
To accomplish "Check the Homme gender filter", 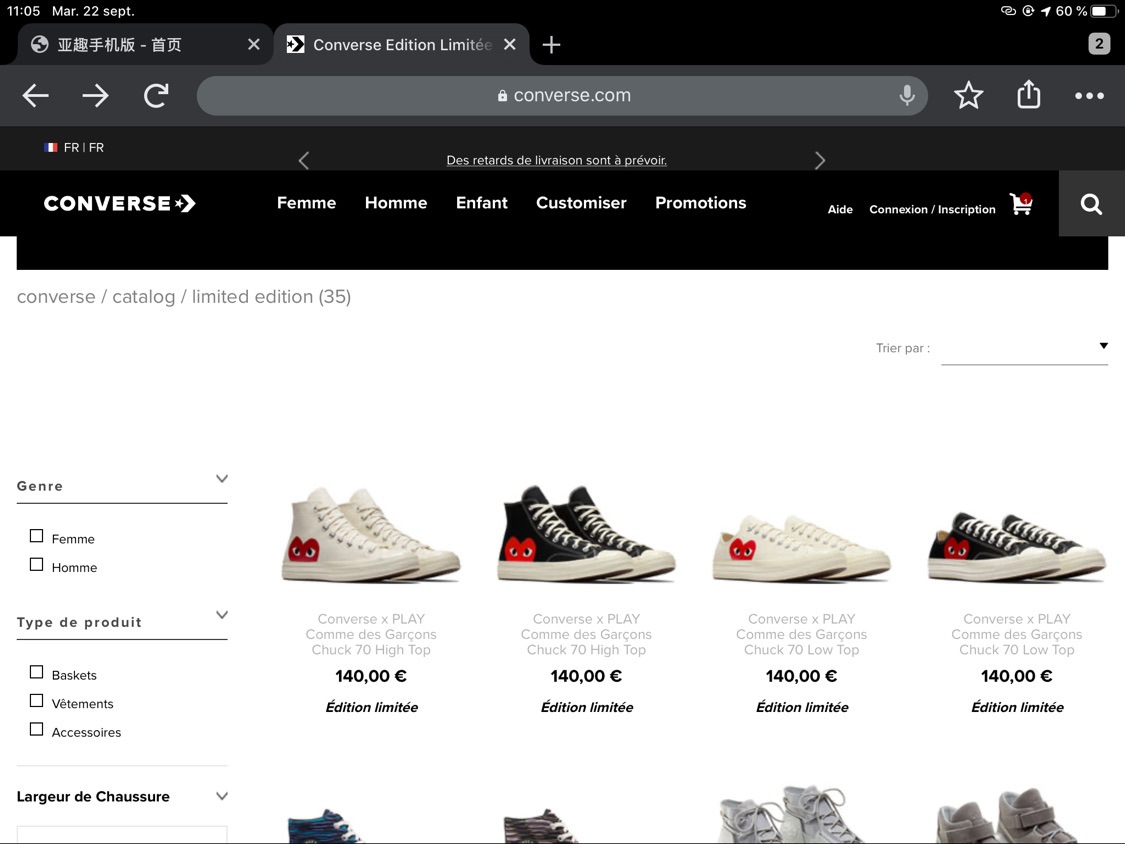I will [37, 565].
